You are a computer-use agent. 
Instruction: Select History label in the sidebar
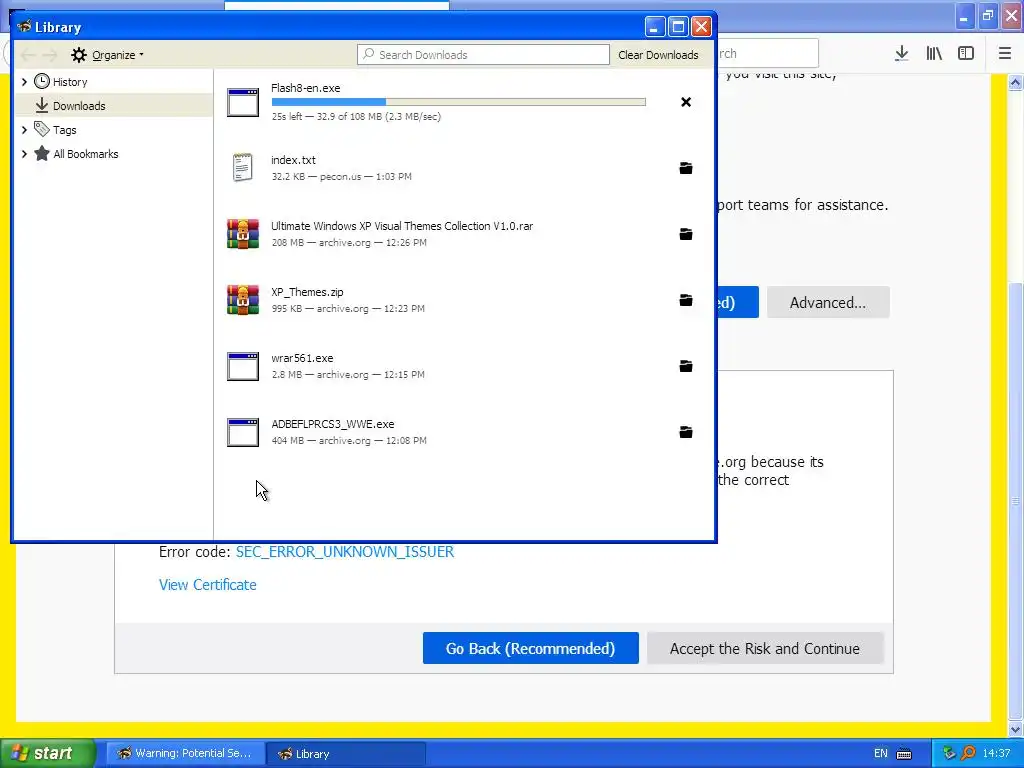pos(70,82)
